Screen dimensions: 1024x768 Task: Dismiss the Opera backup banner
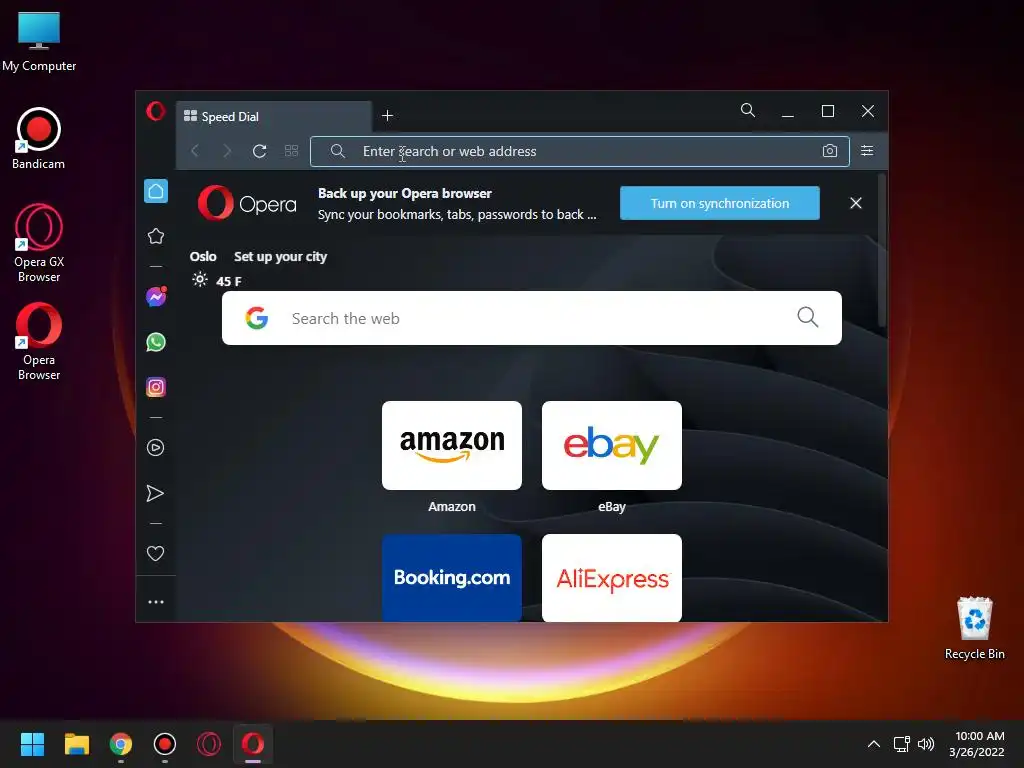856,203
